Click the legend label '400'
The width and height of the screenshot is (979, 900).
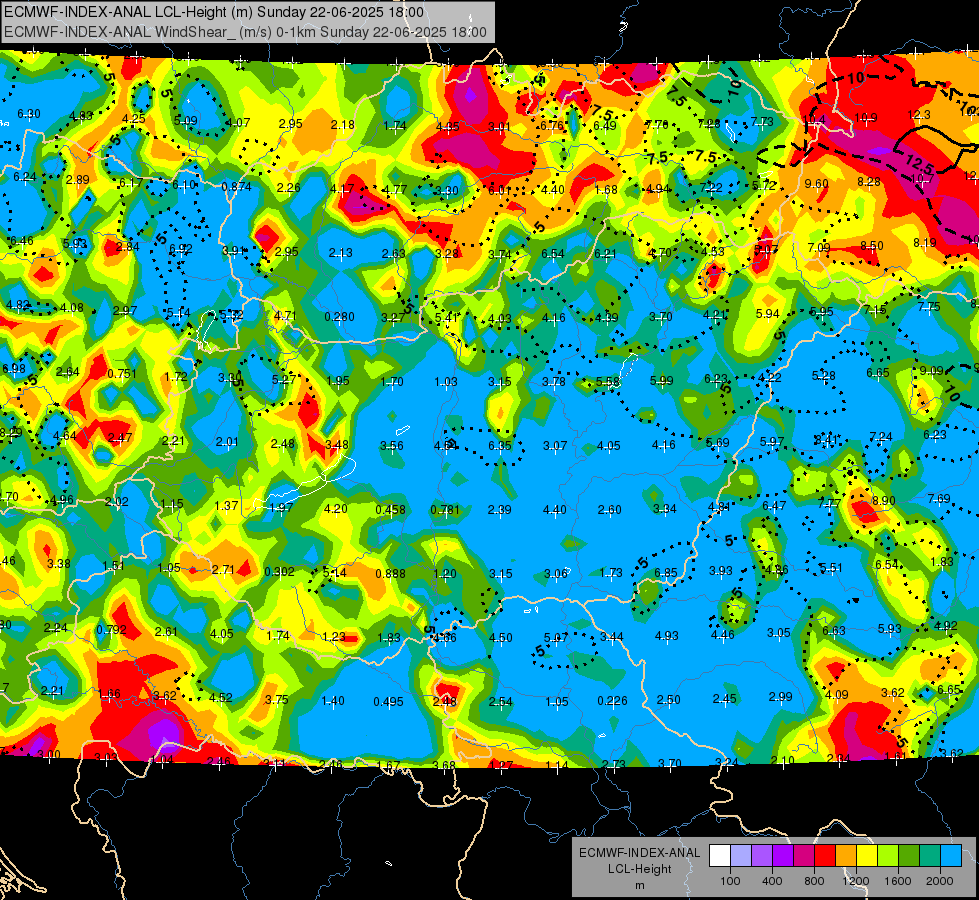(x=772, y=881)
